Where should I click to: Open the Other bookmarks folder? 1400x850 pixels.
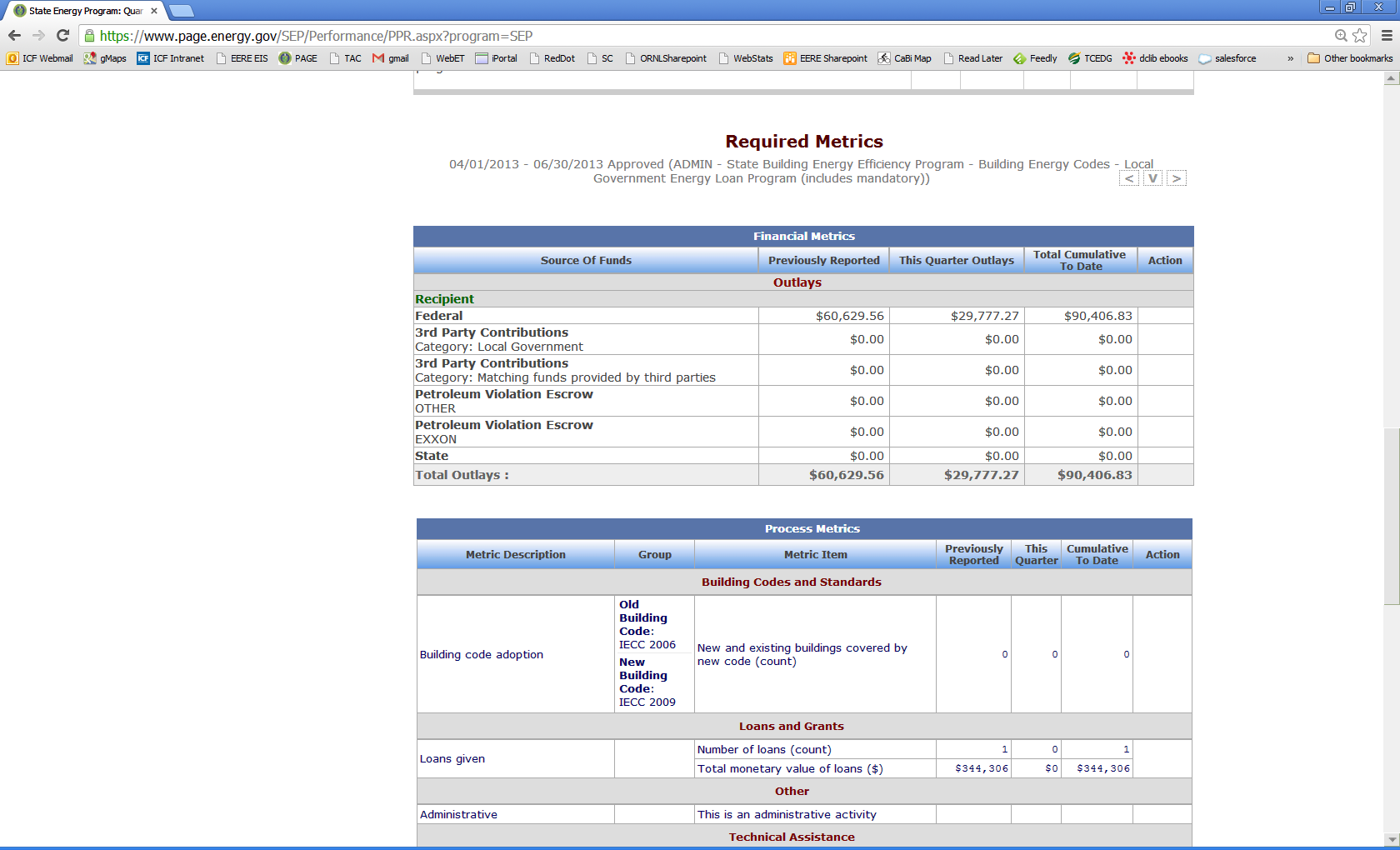[x=1350, y=58]
